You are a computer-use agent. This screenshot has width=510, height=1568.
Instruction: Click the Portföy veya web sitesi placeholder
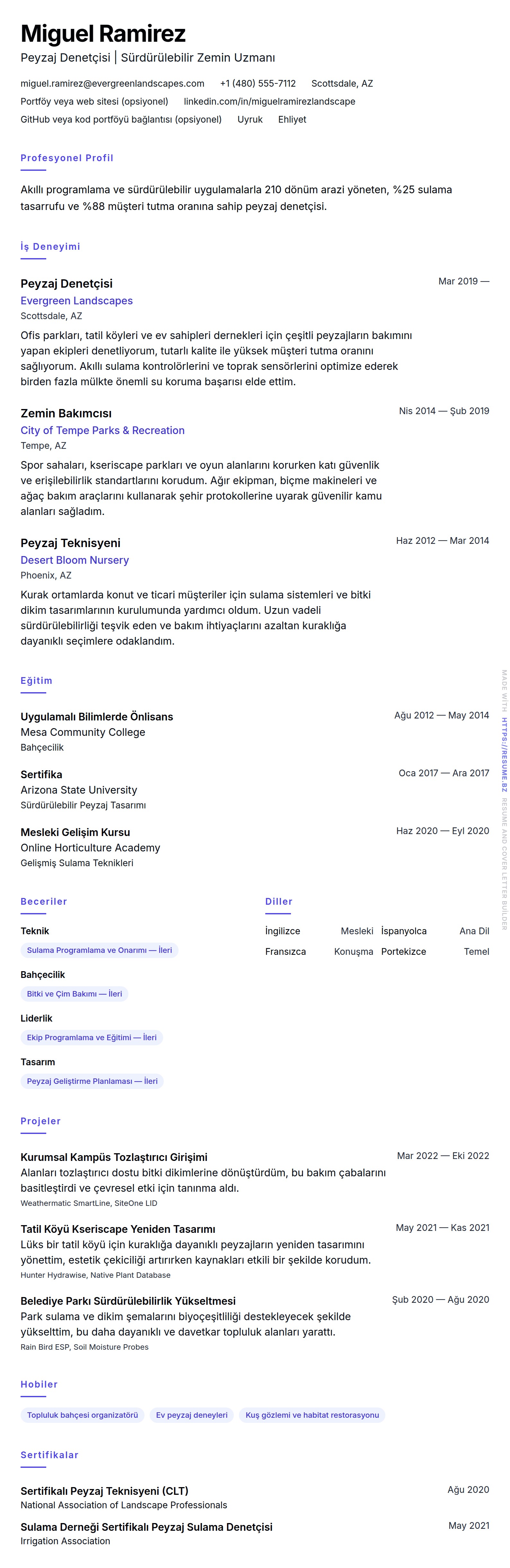click(94, 102)
